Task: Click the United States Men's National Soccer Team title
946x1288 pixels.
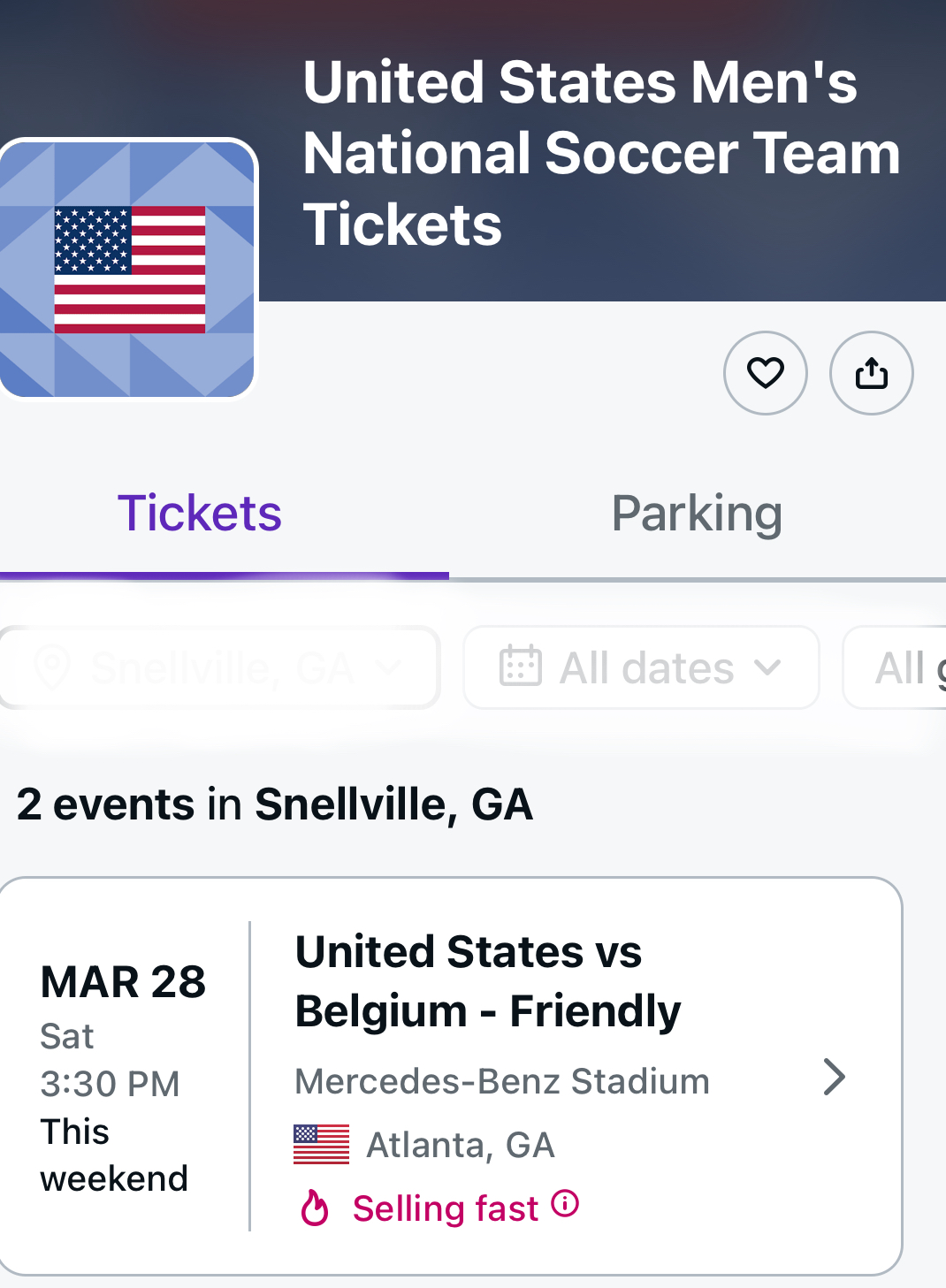Action: coord(601,153)
